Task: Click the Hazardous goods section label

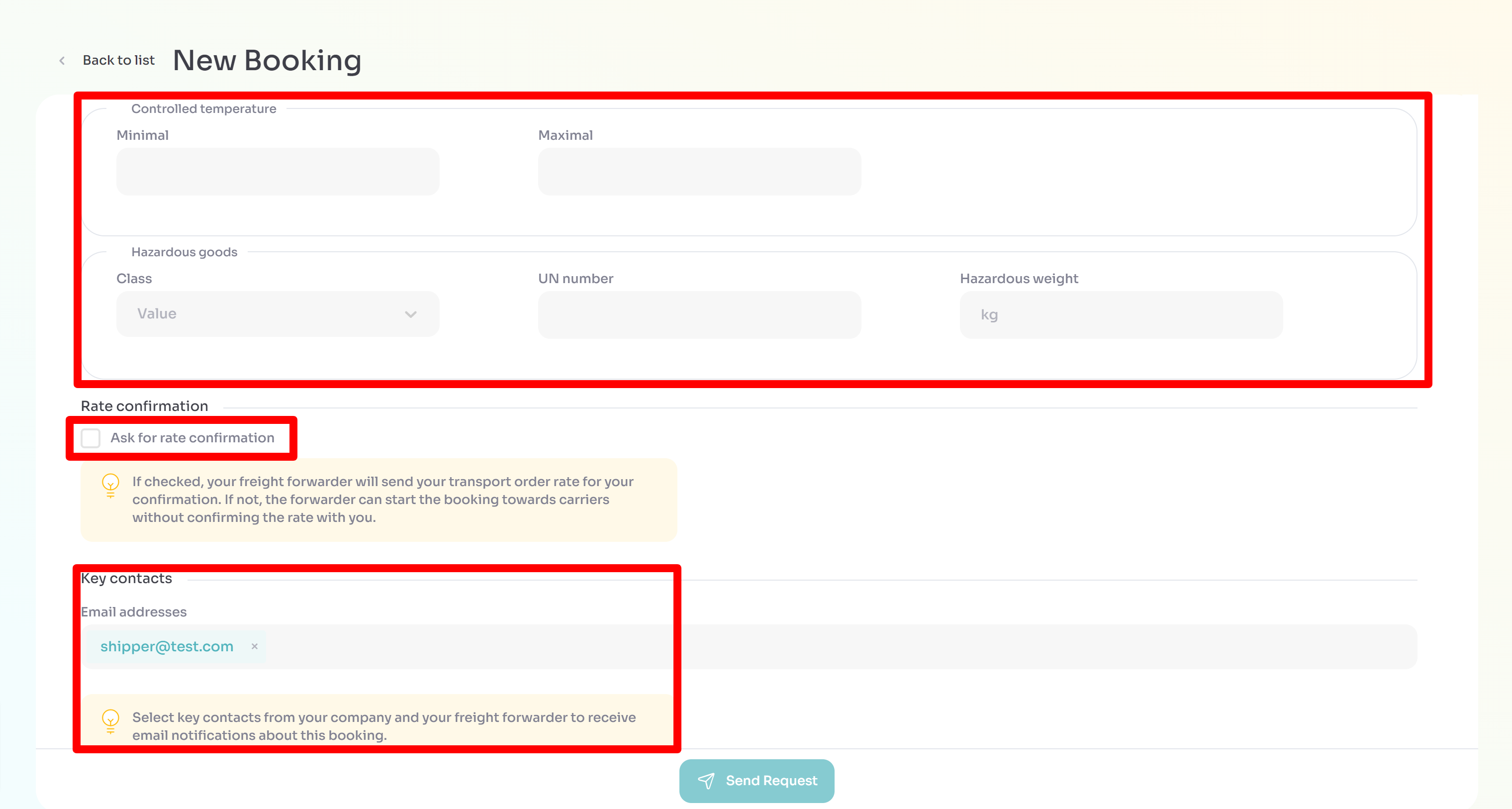Action: coord(185,252)
